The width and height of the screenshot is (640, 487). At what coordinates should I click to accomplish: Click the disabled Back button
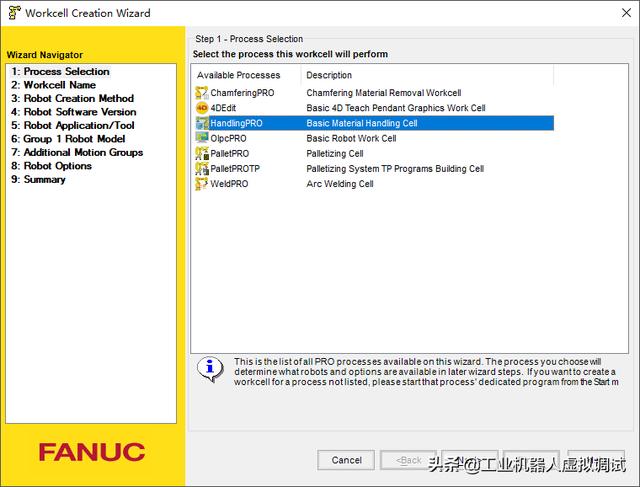(x=408, y=460)
